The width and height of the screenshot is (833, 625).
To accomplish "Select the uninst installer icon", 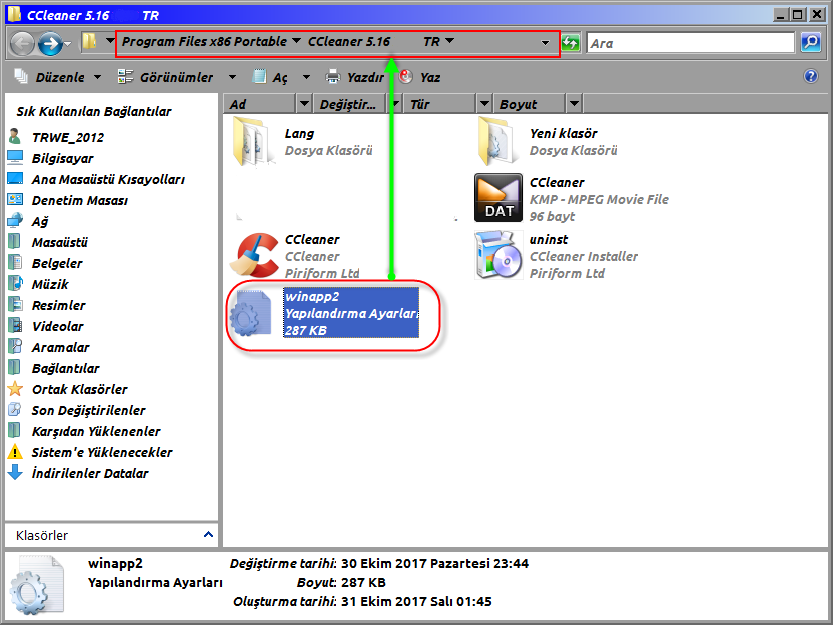I will (x=498, y=255).
